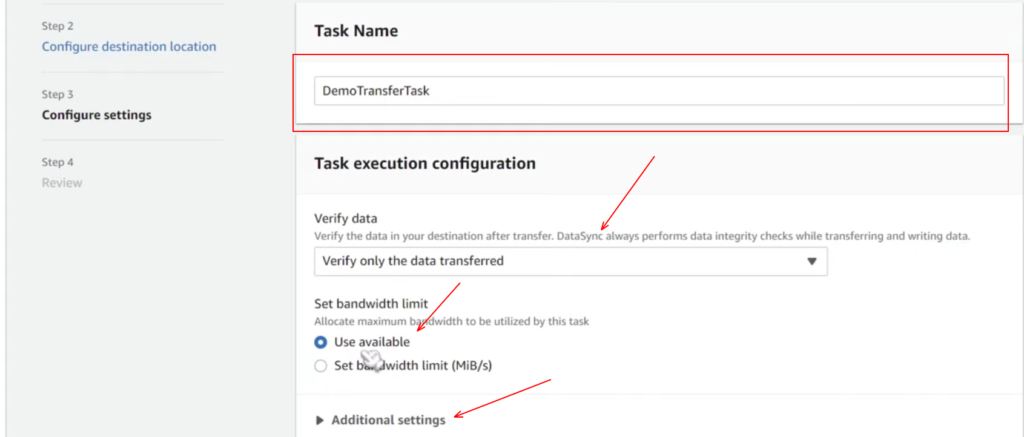This screenshot has height=437, width=1024.
Task: Select the Set bandwidth limit (MiB/s) radio button
Action: (x=320, y=366)
